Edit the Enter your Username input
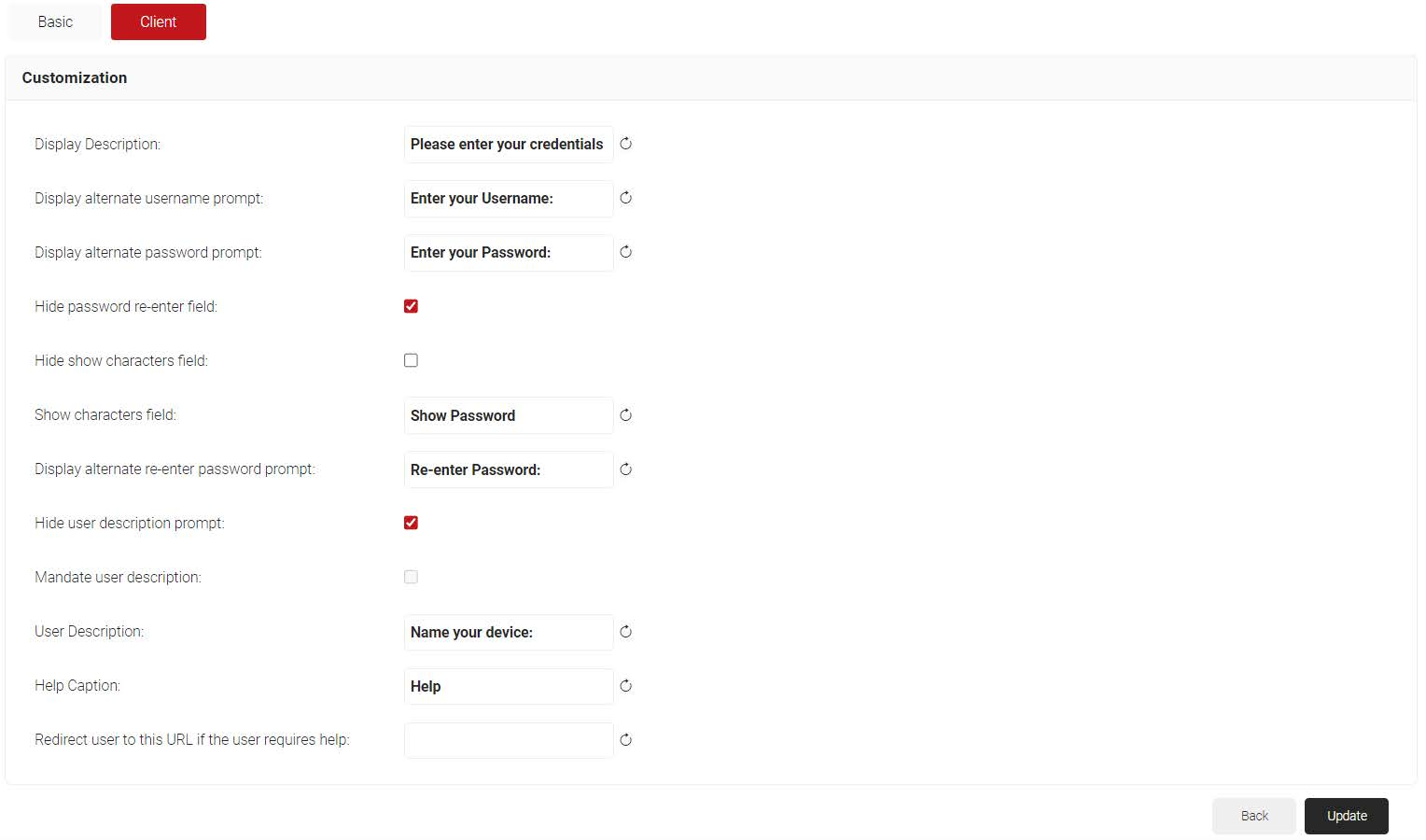 click(x=509, y=198)
